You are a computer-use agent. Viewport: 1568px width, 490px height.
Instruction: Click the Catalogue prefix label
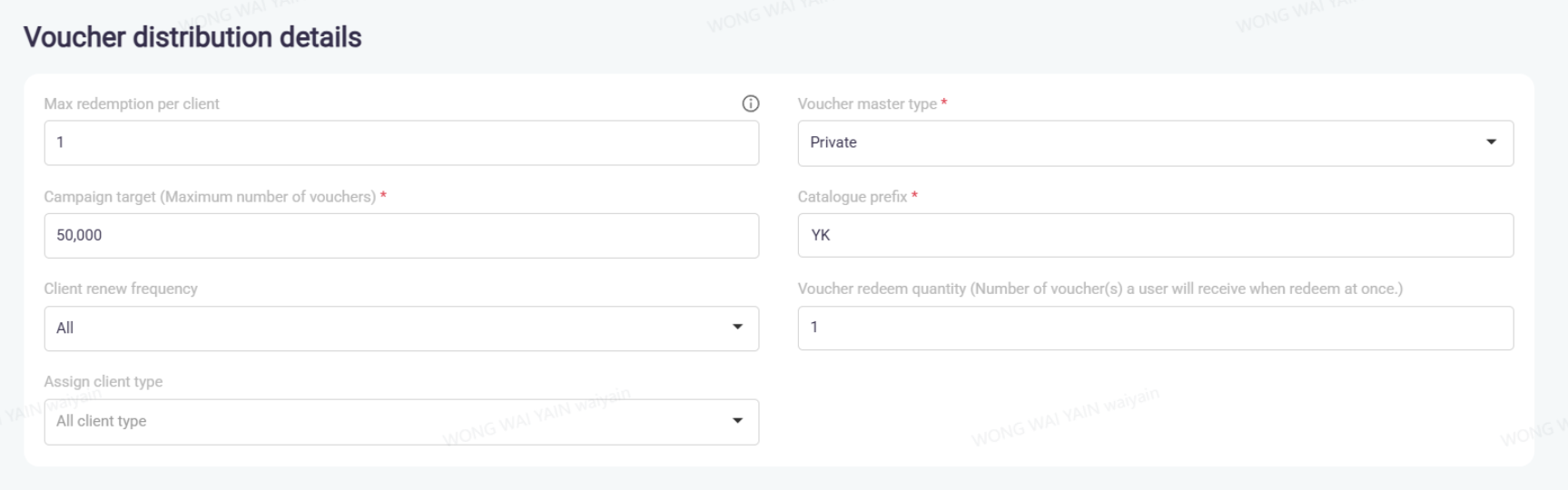click(x=852, y=197)
